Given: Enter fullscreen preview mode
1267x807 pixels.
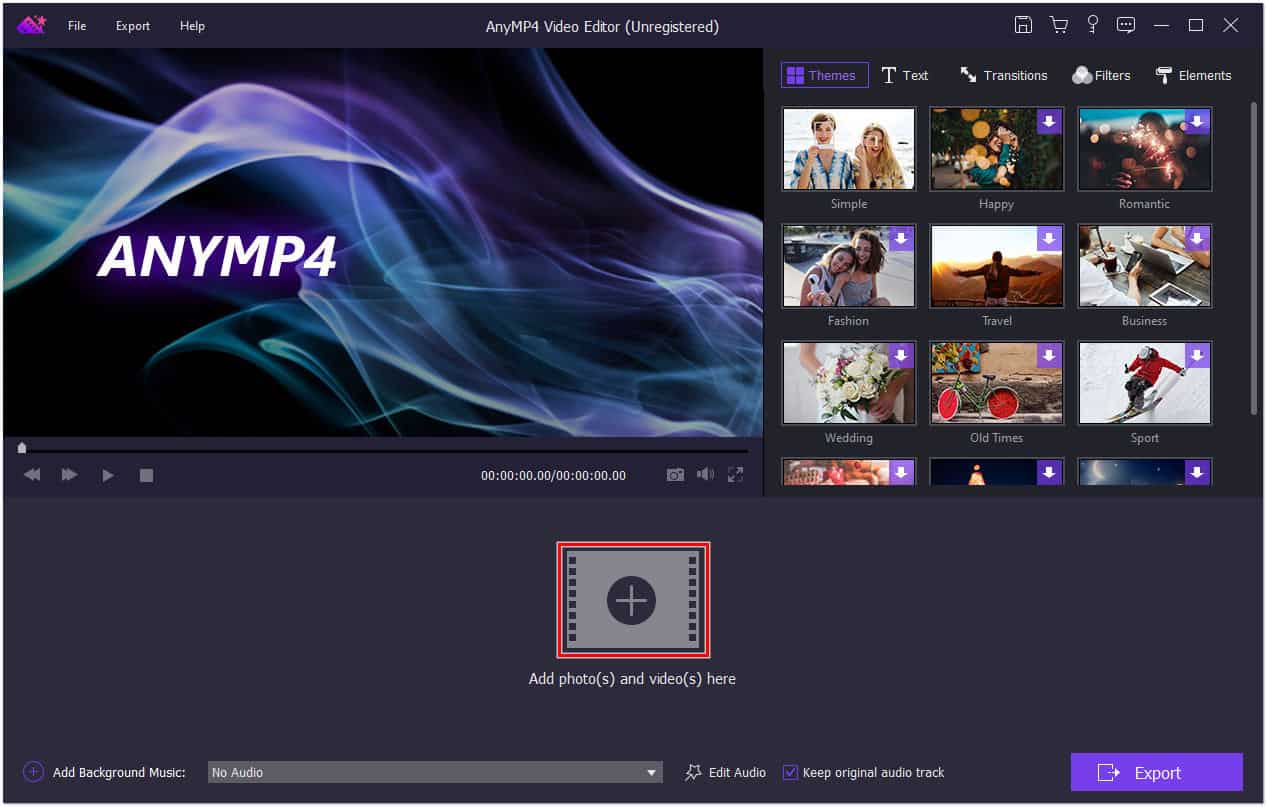Looking at the screenshot, I should click(735, 475).
